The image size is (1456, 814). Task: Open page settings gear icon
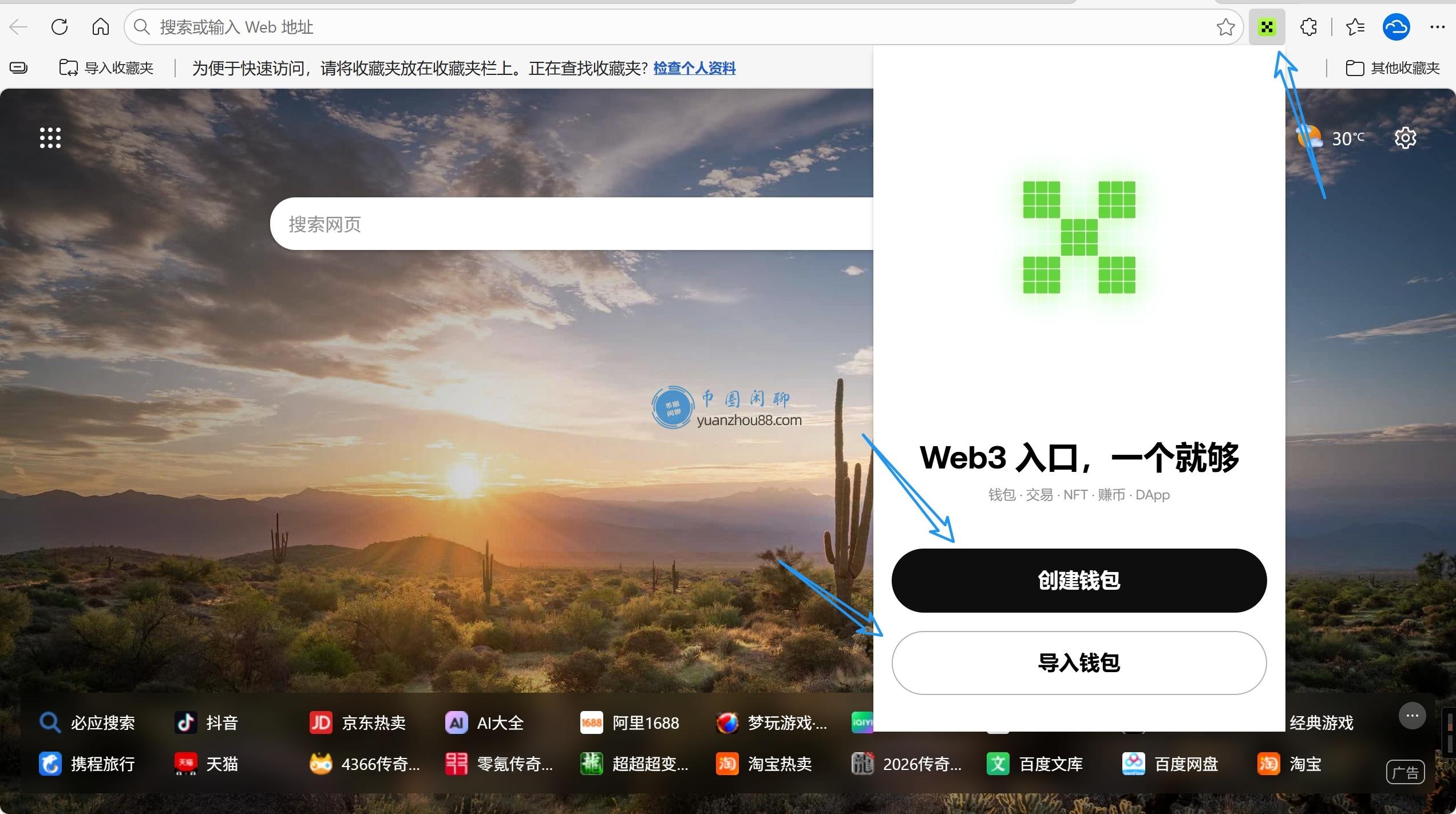pos(1405,138)
